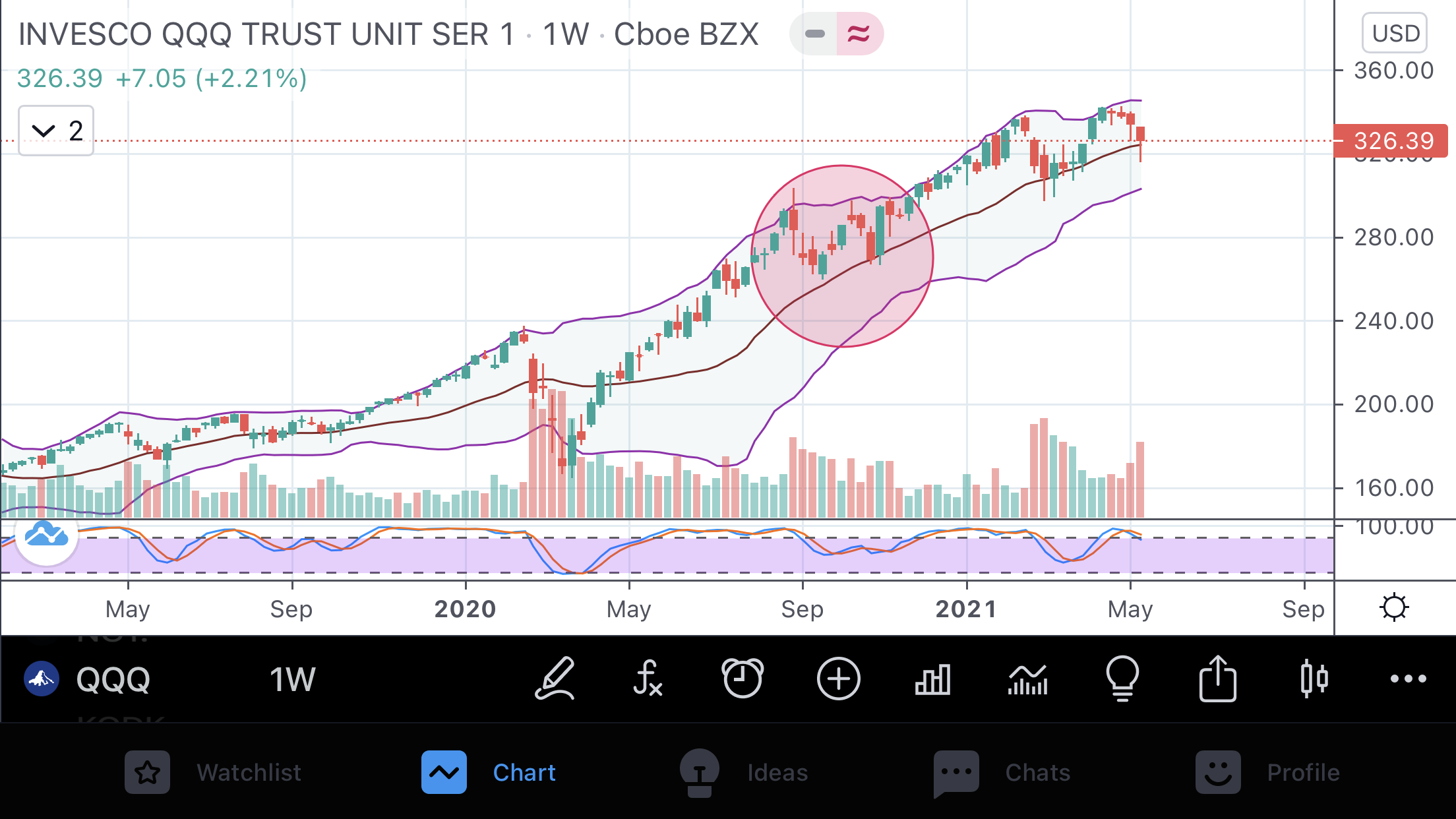
Task: Toggle the gray dash market status pill
Action: pos(814,34)
